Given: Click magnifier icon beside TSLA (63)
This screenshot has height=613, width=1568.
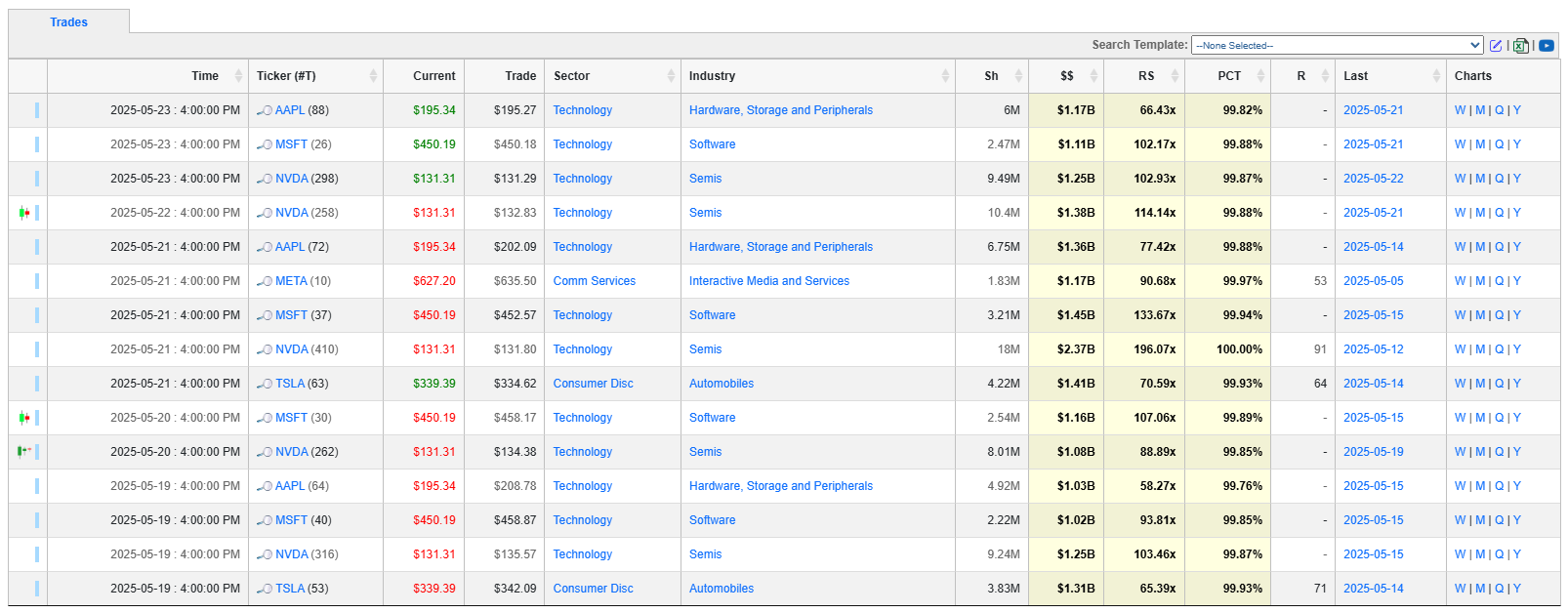Looking at the screenshot, I should [x=265, y=384].
